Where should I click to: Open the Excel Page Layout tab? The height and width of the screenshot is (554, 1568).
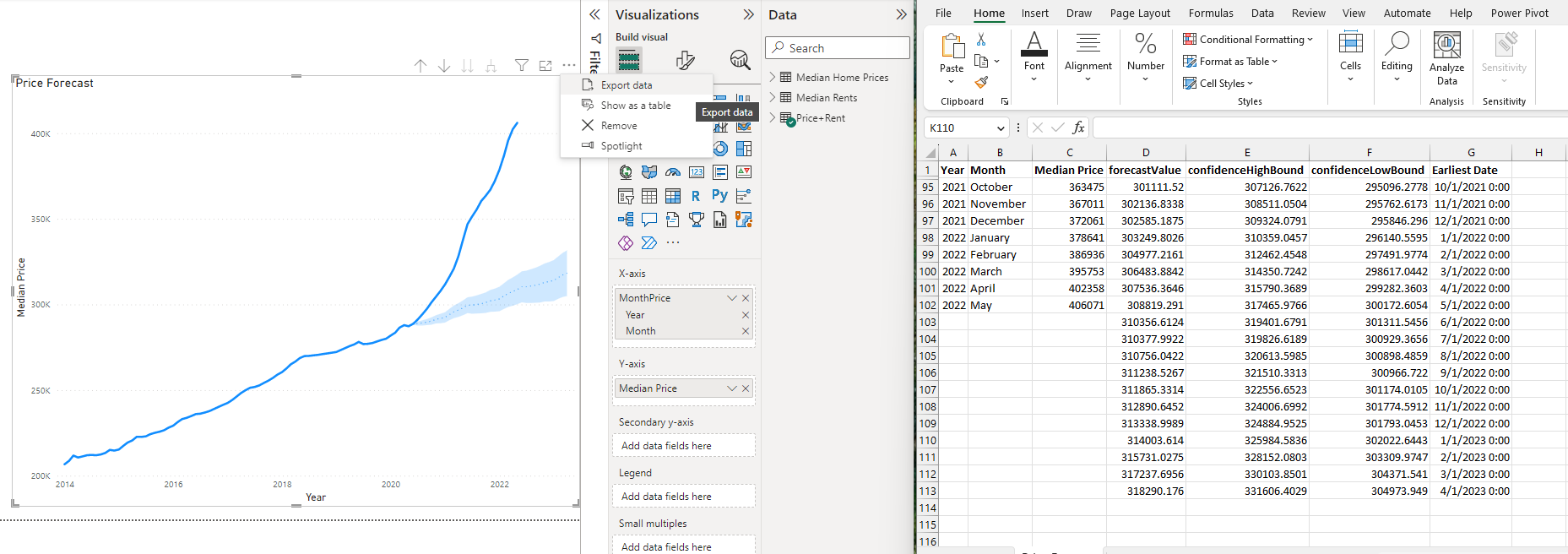coord(1140,13)
